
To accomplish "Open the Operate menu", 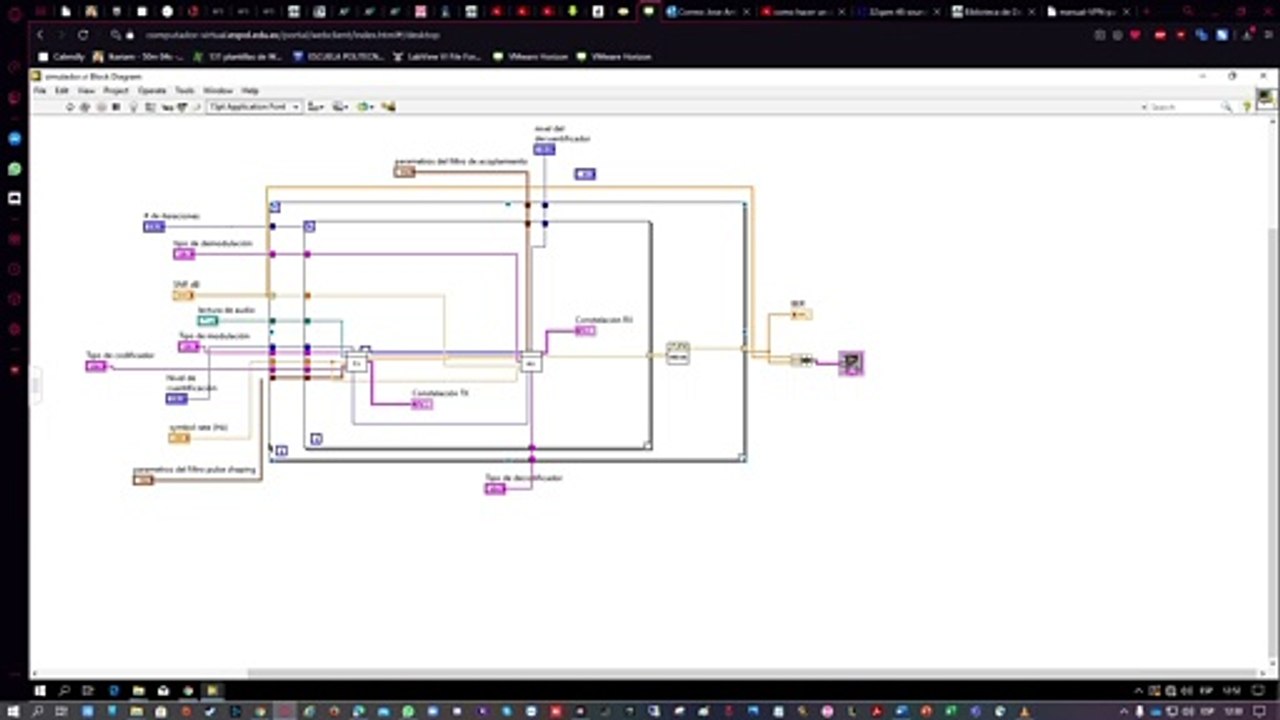I will tap(152, 91).
